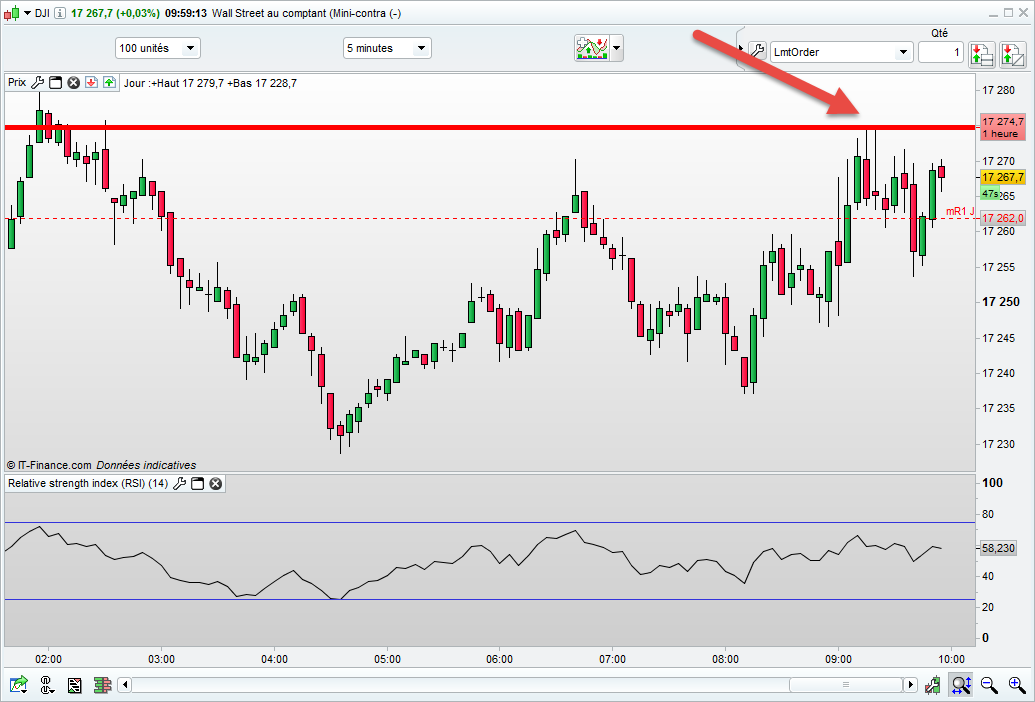Click the candlestick chart style icon
Screen dimensions: 1035x702
12,13
